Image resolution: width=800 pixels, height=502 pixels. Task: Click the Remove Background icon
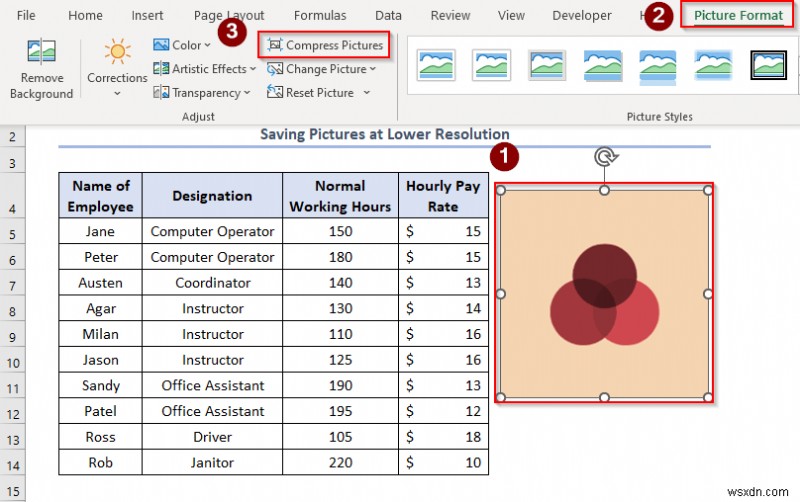tap(41, 51)
